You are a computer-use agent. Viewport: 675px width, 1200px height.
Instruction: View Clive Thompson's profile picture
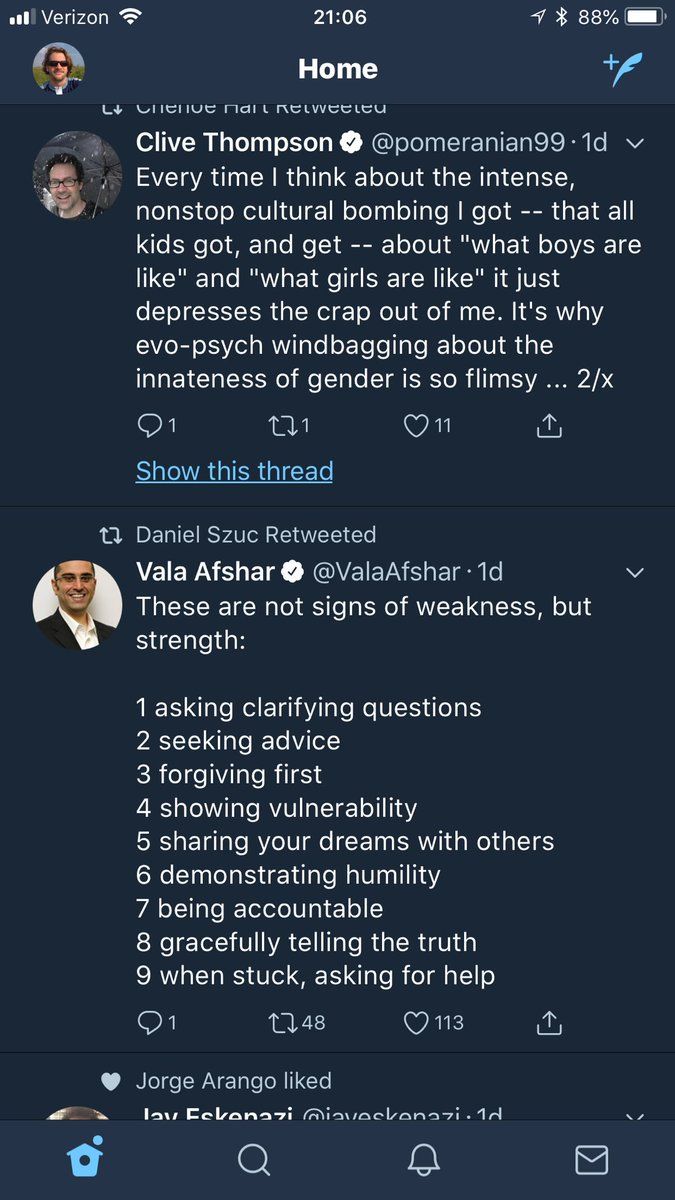[x=77, y=175]
